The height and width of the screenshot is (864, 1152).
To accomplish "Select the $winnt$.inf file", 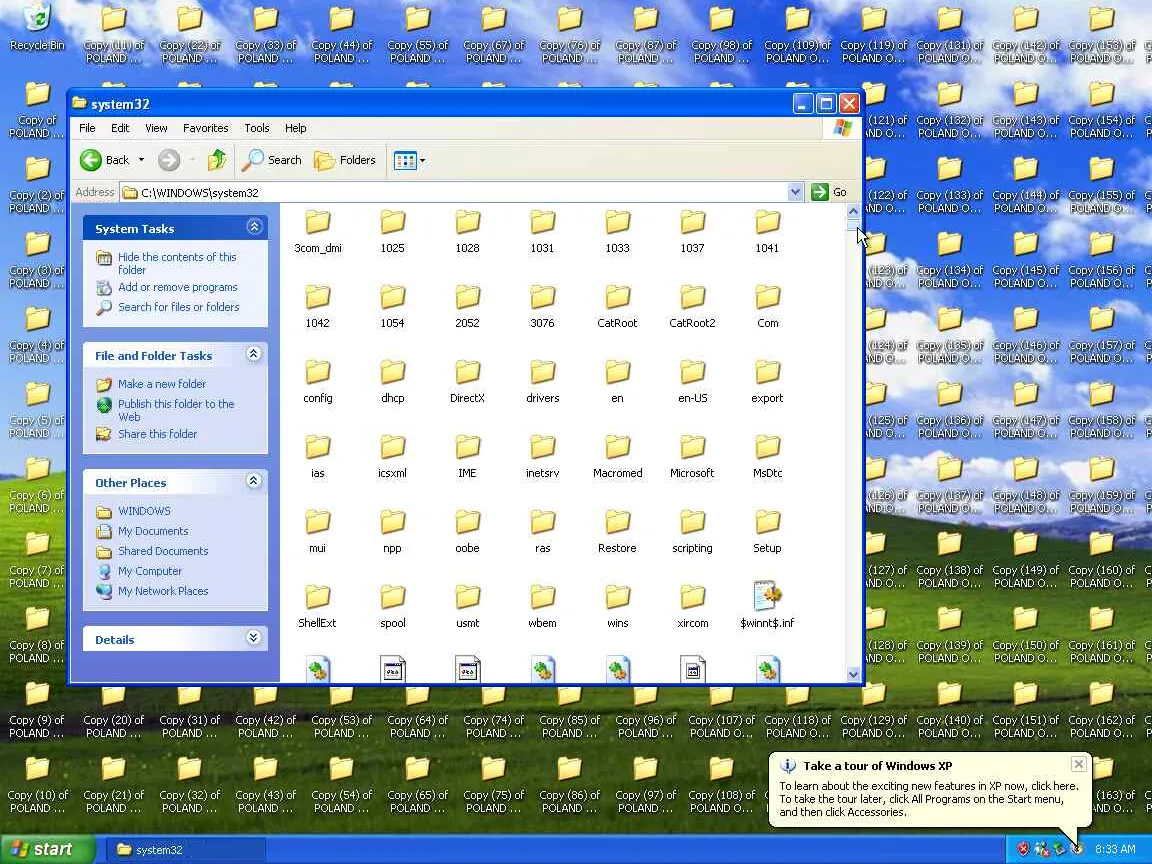I will 767,605.
